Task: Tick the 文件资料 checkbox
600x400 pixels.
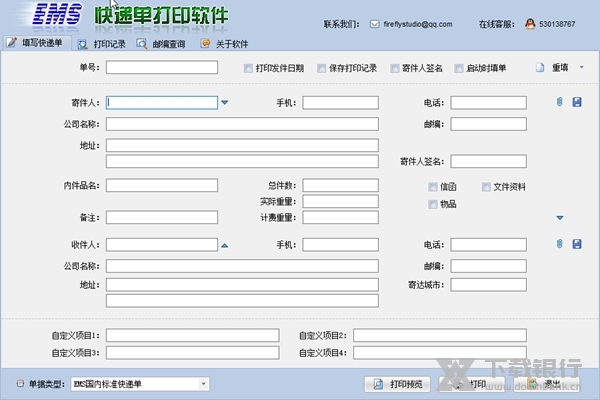Action: [x=486, y=187]
